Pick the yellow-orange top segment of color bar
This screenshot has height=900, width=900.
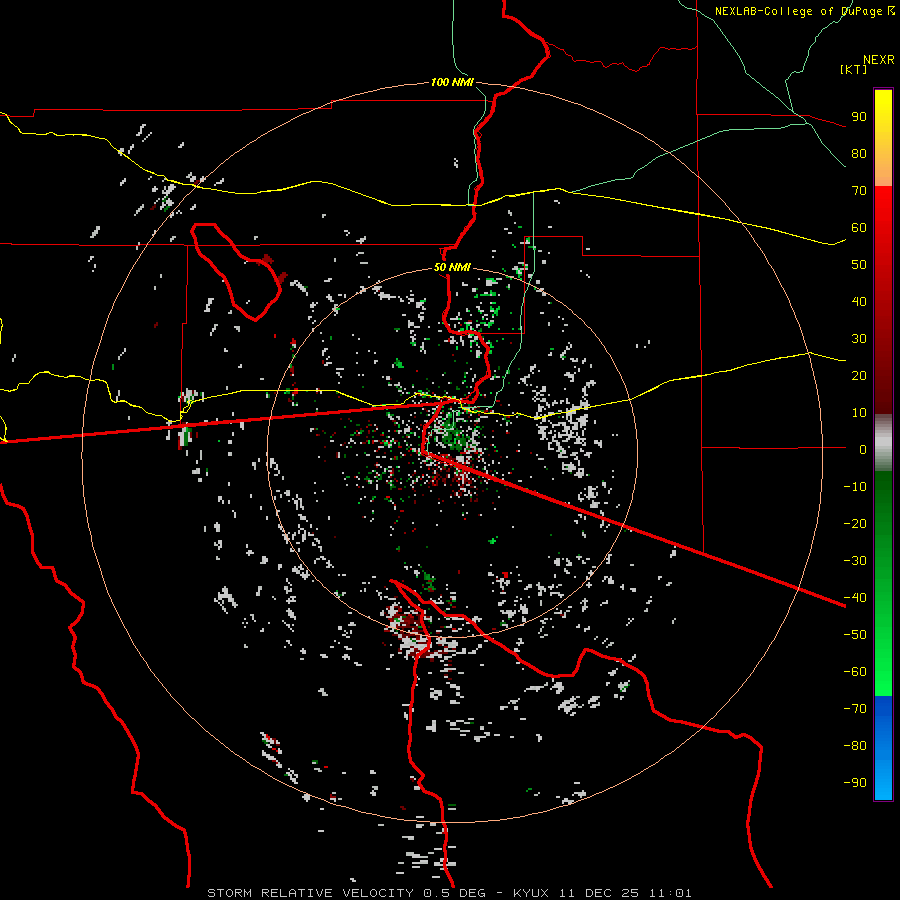tap(883, 138)
